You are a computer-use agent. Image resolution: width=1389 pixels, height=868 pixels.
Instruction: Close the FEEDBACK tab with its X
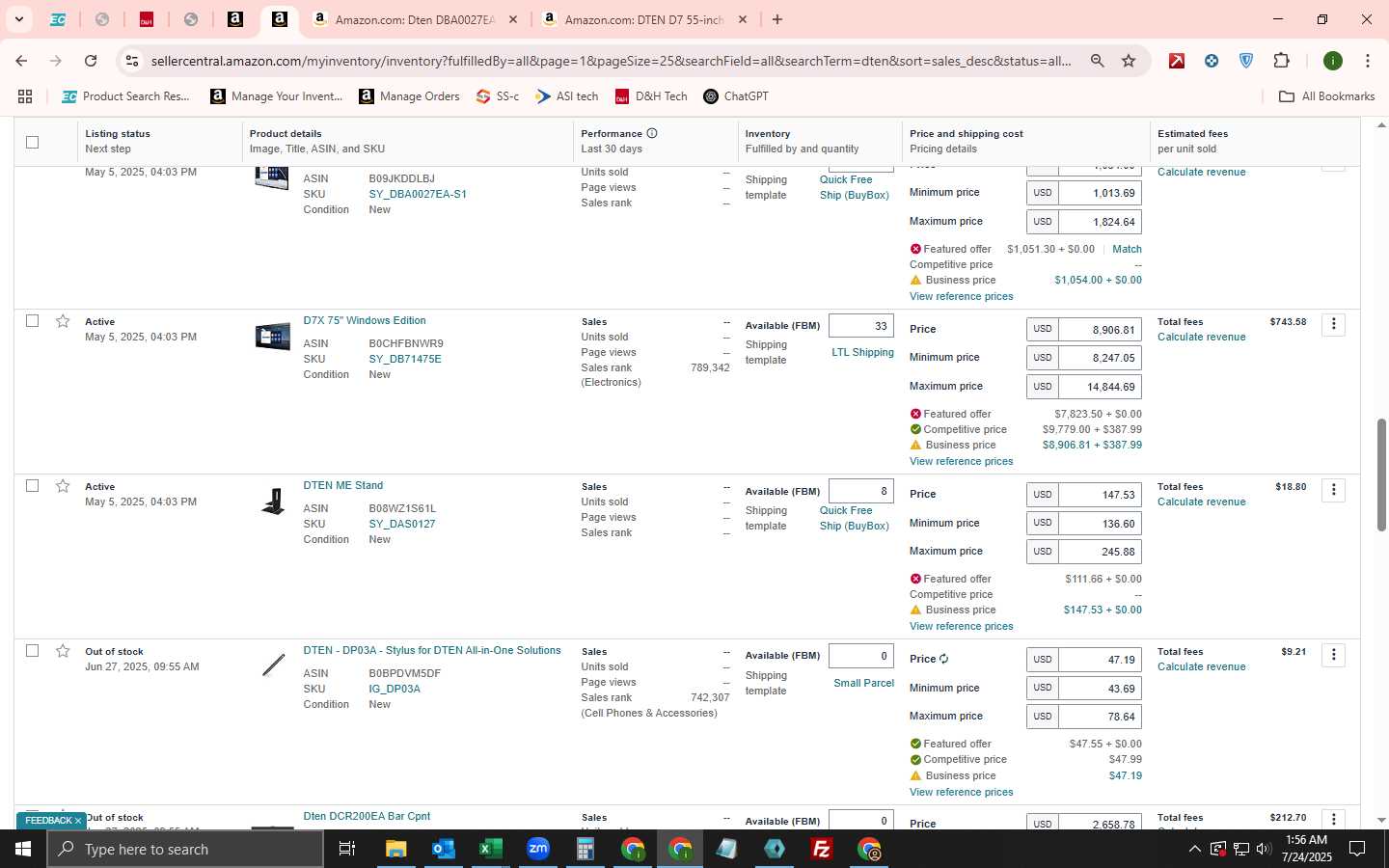click(x=78, y=821)
